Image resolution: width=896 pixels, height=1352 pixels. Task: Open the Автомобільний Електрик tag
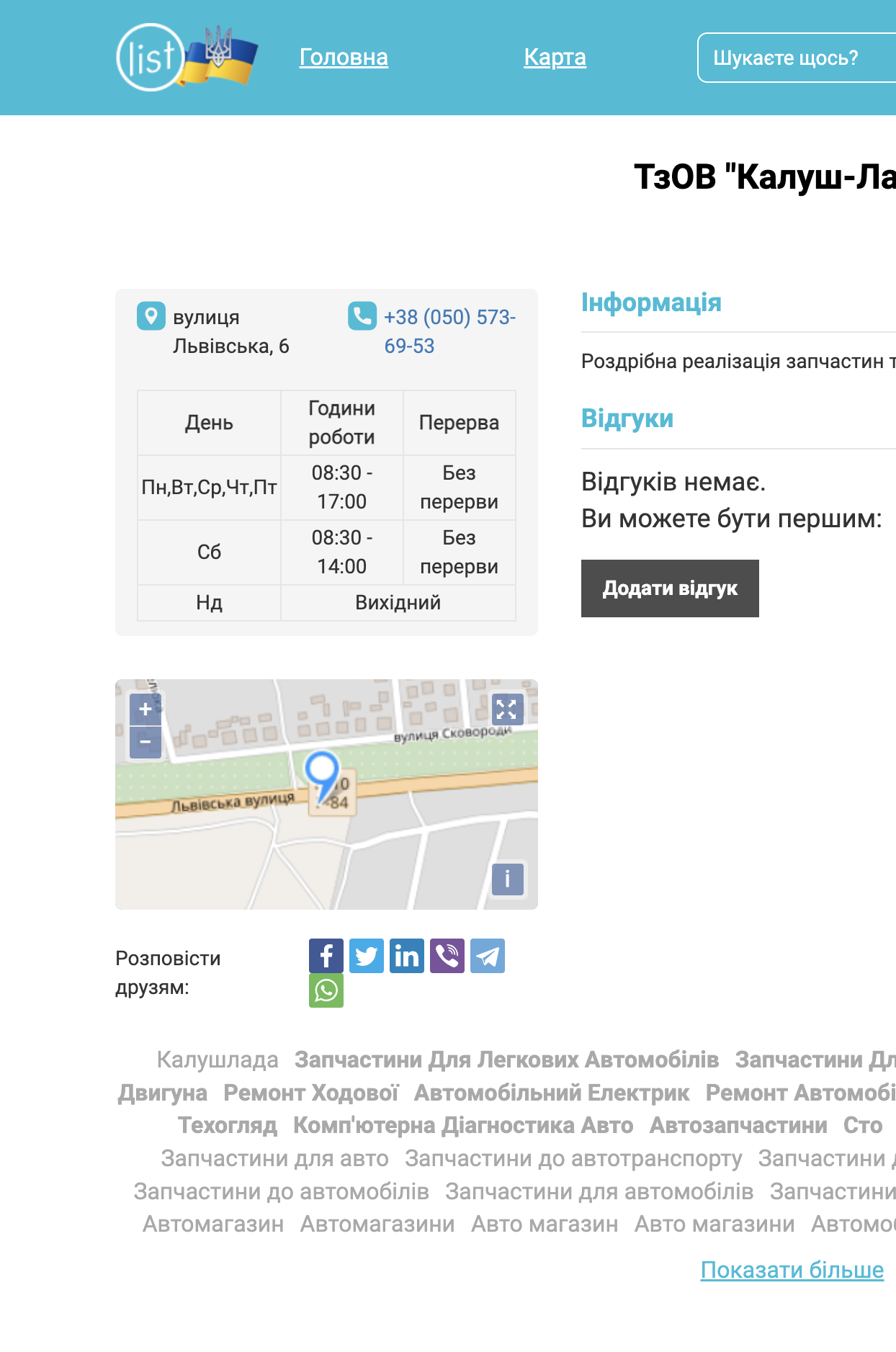pyautogui.click(x=552, y=1093)
